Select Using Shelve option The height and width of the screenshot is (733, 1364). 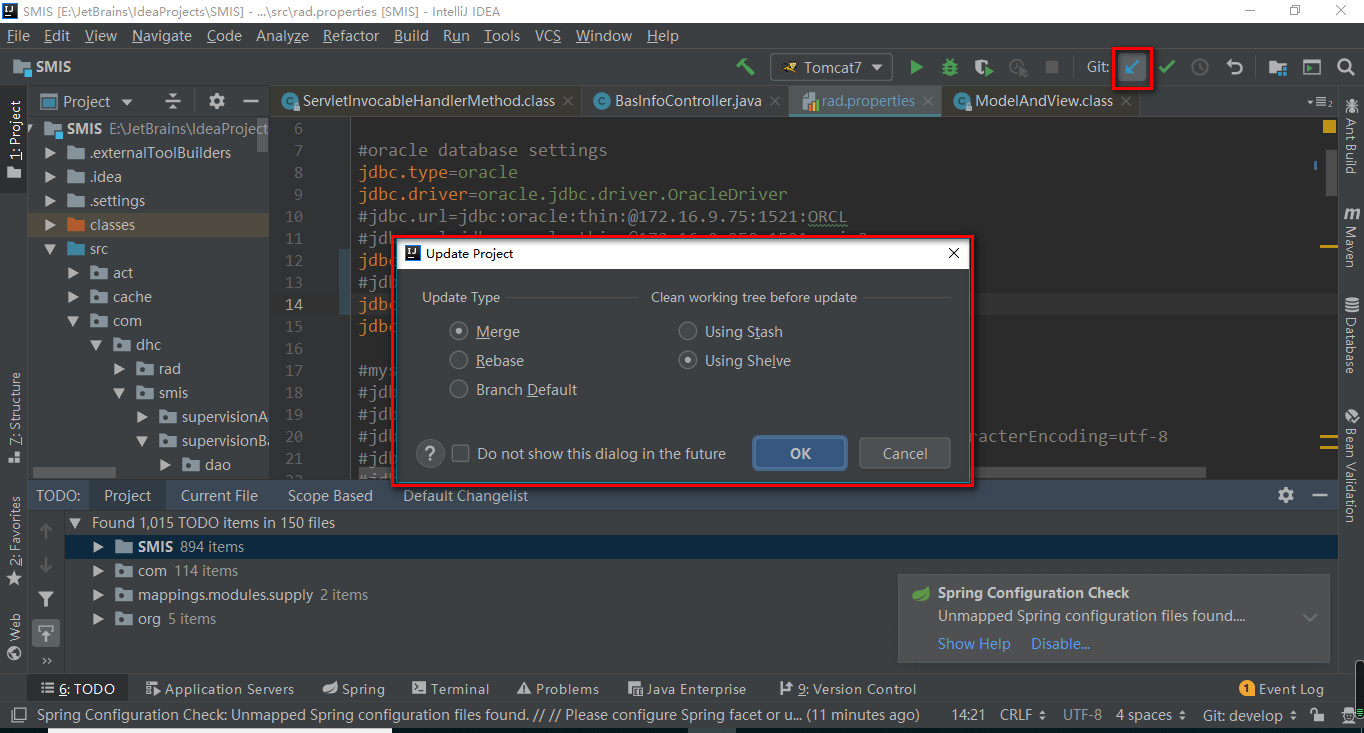[688, 360]
